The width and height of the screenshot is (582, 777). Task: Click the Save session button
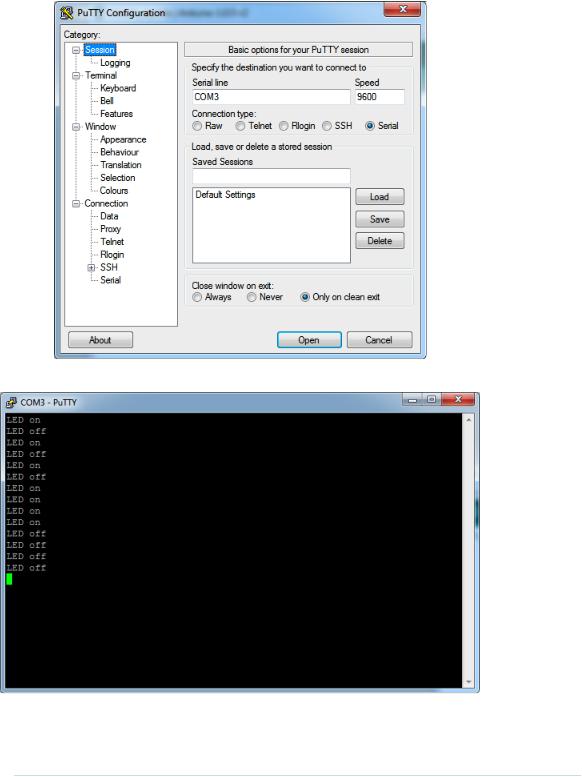point(380,219)
